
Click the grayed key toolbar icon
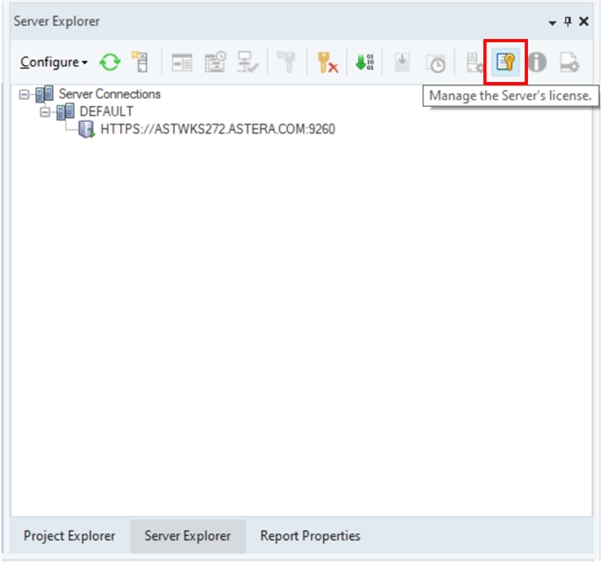click(x=286, y=62)
